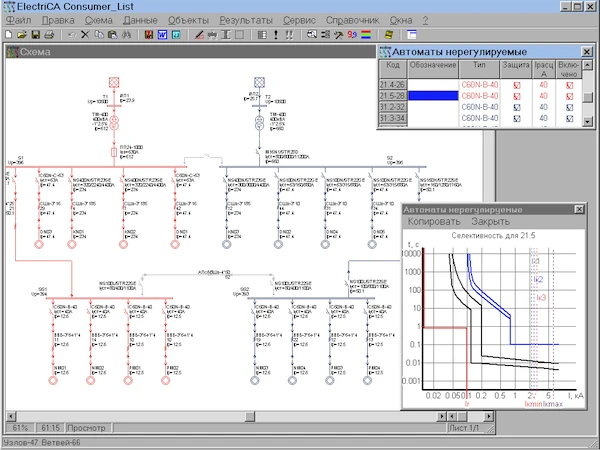Viewport: 600px width, 450px height.
Task: Click the single exclamation mark icon
Action: pyautogui.click(x=276, y=34)
